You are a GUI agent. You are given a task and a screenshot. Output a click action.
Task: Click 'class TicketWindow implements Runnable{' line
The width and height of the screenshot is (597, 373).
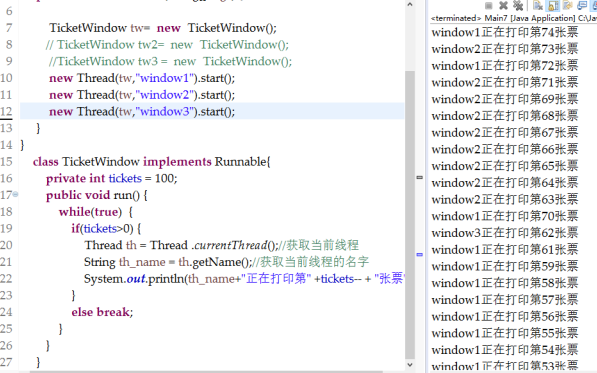coord(152,162)
